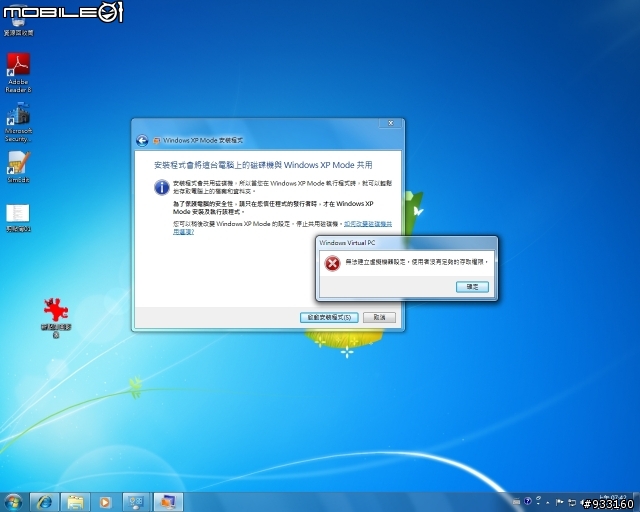
Task: Click the blue info icon in setup wizard
Action: (162, 187)
